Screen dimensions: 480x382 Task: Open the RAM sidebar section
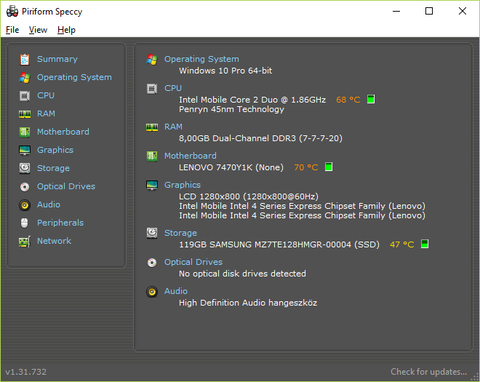[x=46, y=114]
